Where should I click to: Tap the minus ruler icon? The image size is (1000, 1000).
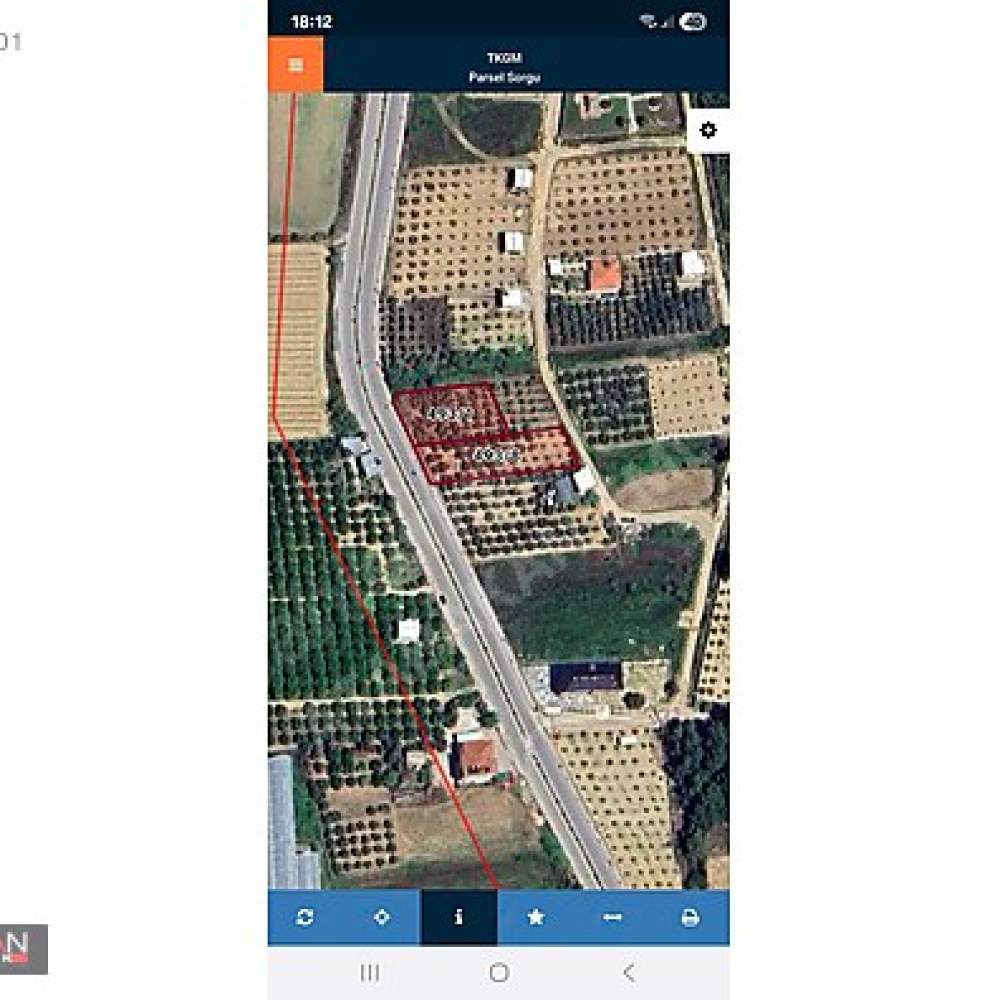point(612,917)
